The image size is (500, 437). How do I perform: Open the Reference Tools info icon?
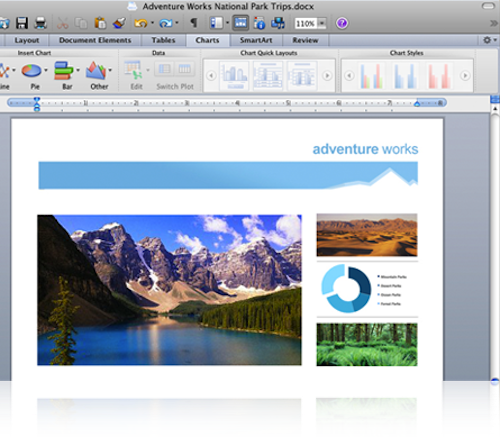pos(259,23)
